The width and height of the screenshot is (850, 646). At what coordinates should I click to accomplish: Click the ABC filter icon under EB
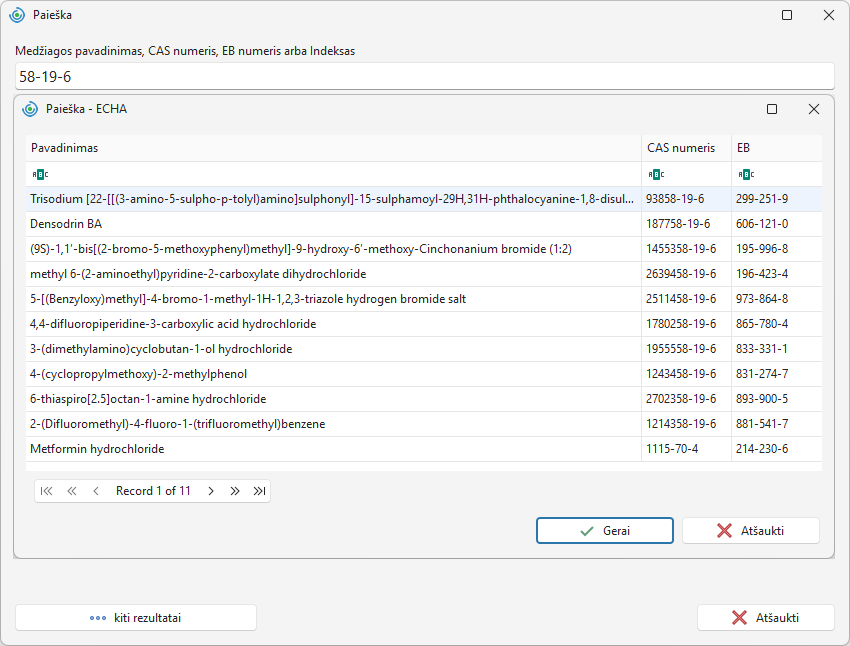click(x=746, y=175)
